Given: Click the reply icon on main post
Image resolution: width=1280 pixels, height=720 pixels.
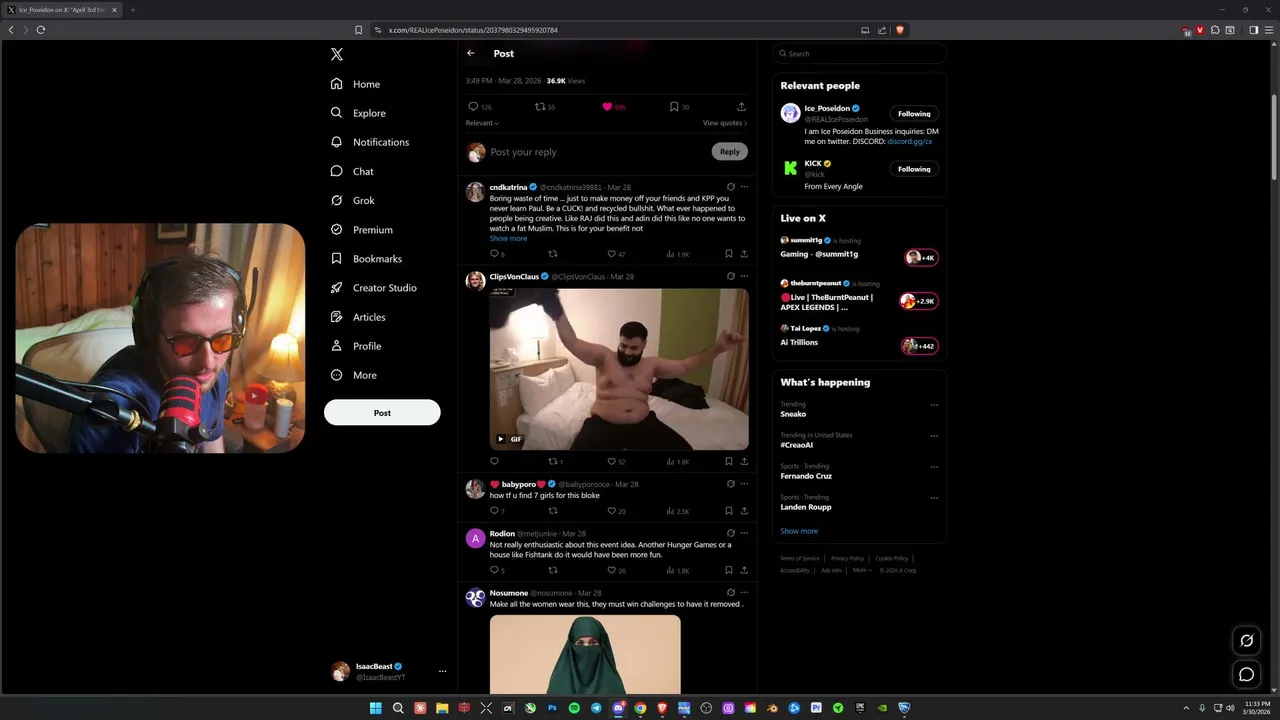Looking at the screenshot, I should point(473,106).
